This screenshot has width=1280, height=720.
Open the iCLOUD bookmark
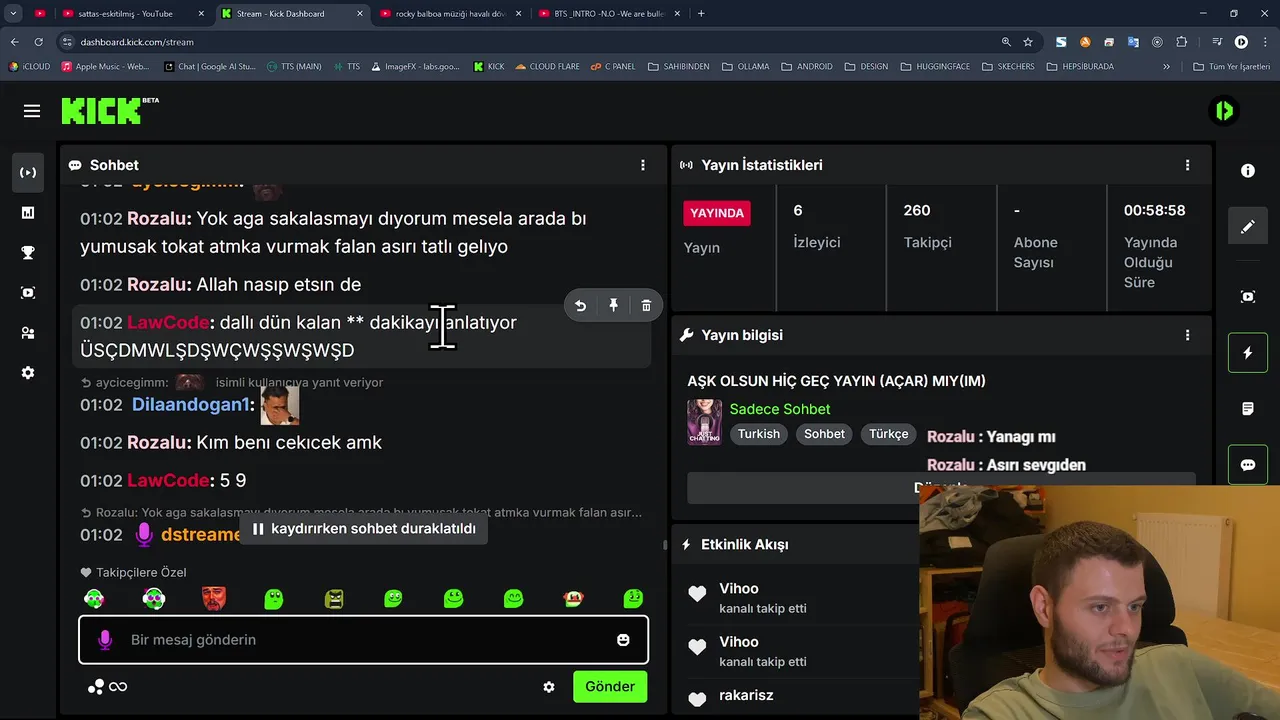click(x=29, y=67)
